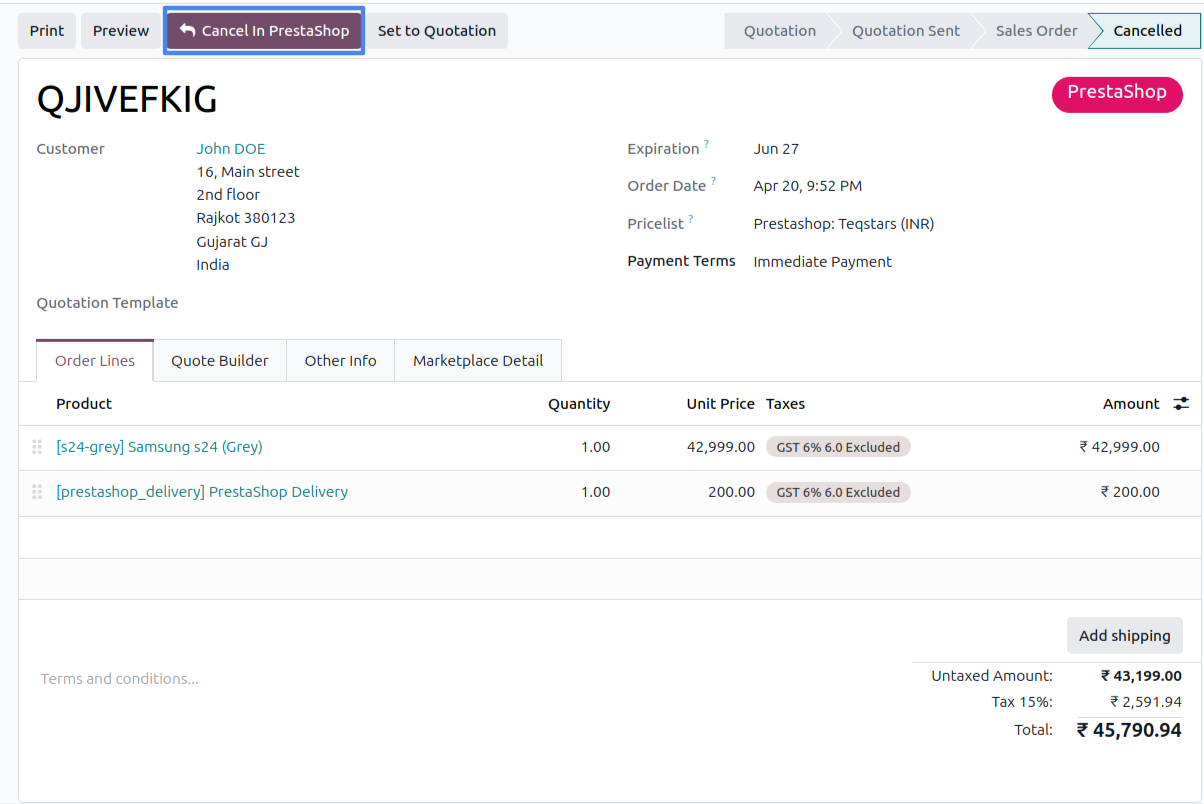
Task: Click the address line 16, Main street
Action: 248,172
